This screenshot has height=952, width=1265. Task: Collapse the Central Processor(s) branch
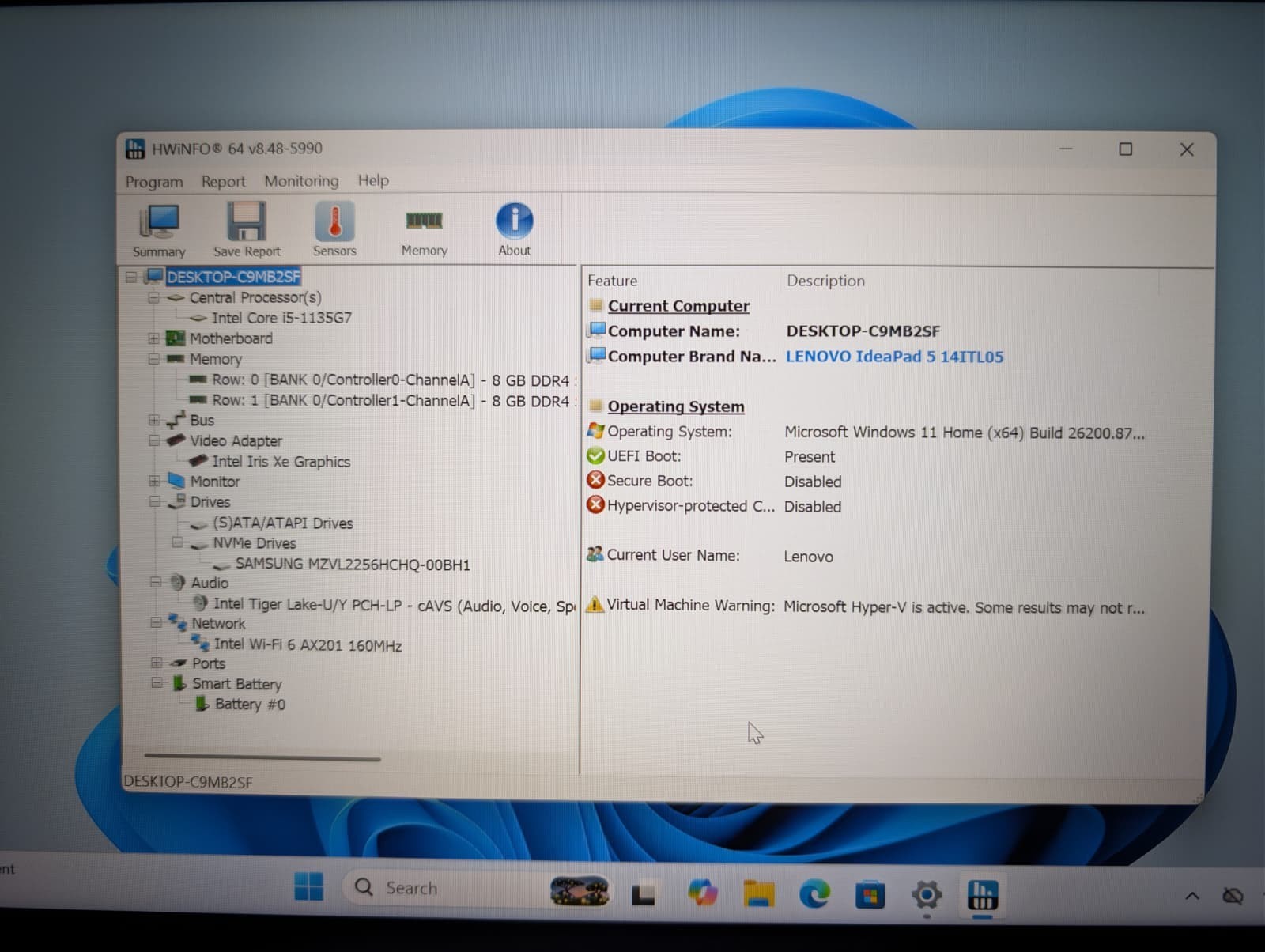153,297
